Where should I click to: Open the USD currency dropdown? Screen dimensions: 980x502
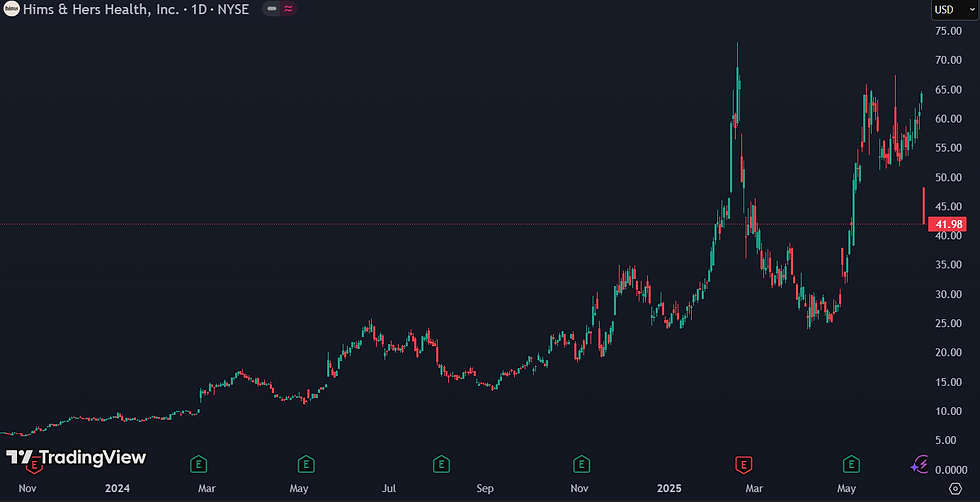(954, 9)
